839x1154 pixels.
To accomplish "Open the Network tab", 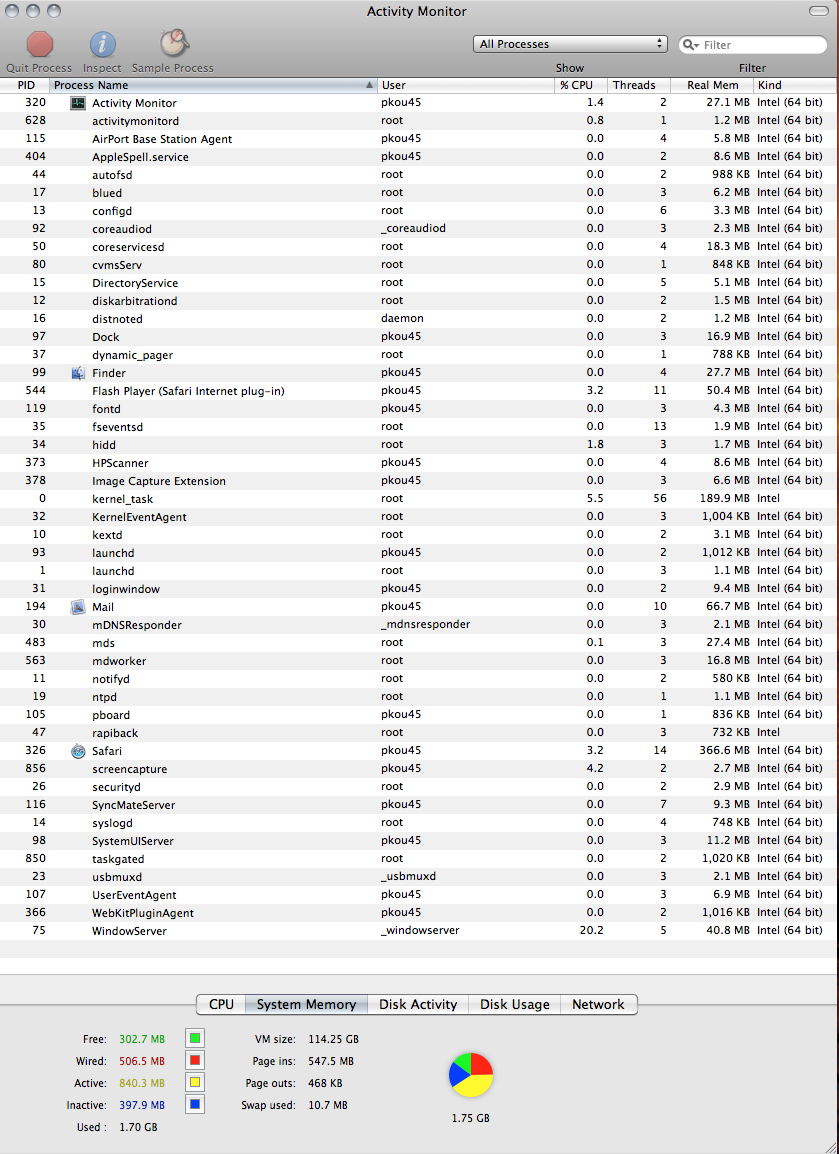I will [x=598, y=1005].
